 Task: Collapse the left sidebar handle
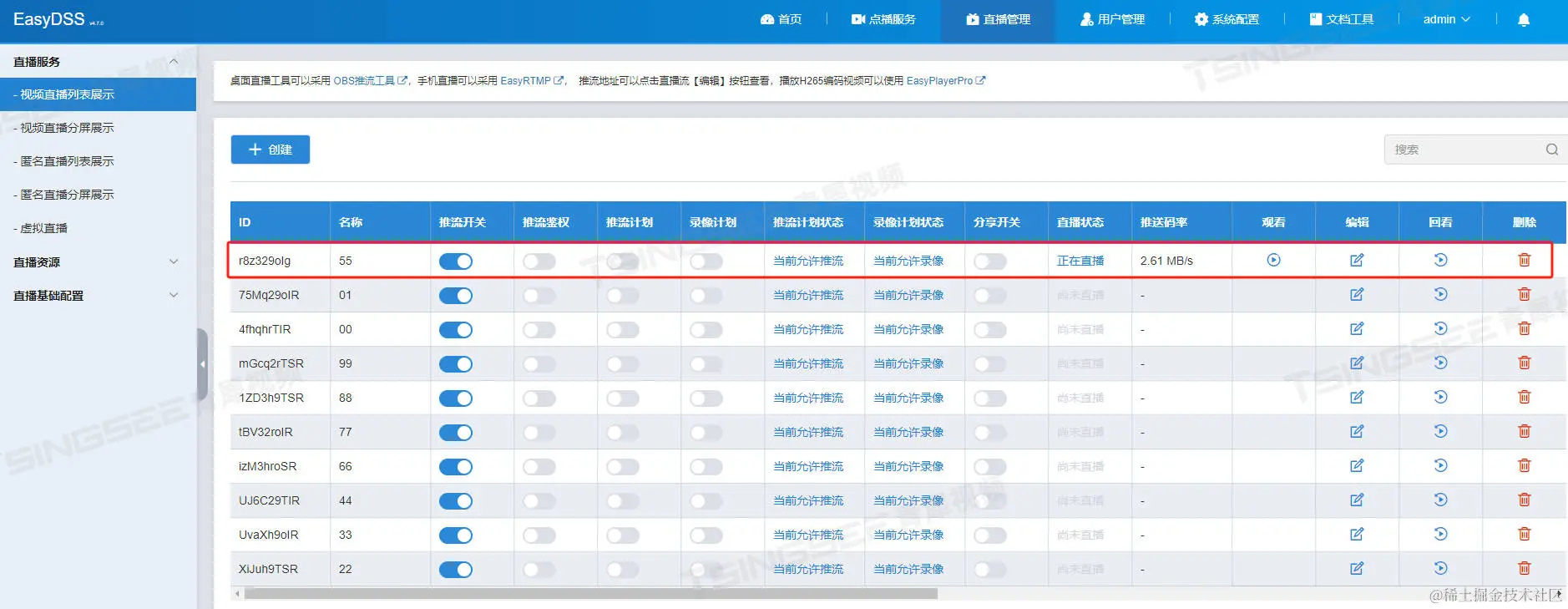click(202, 364)
